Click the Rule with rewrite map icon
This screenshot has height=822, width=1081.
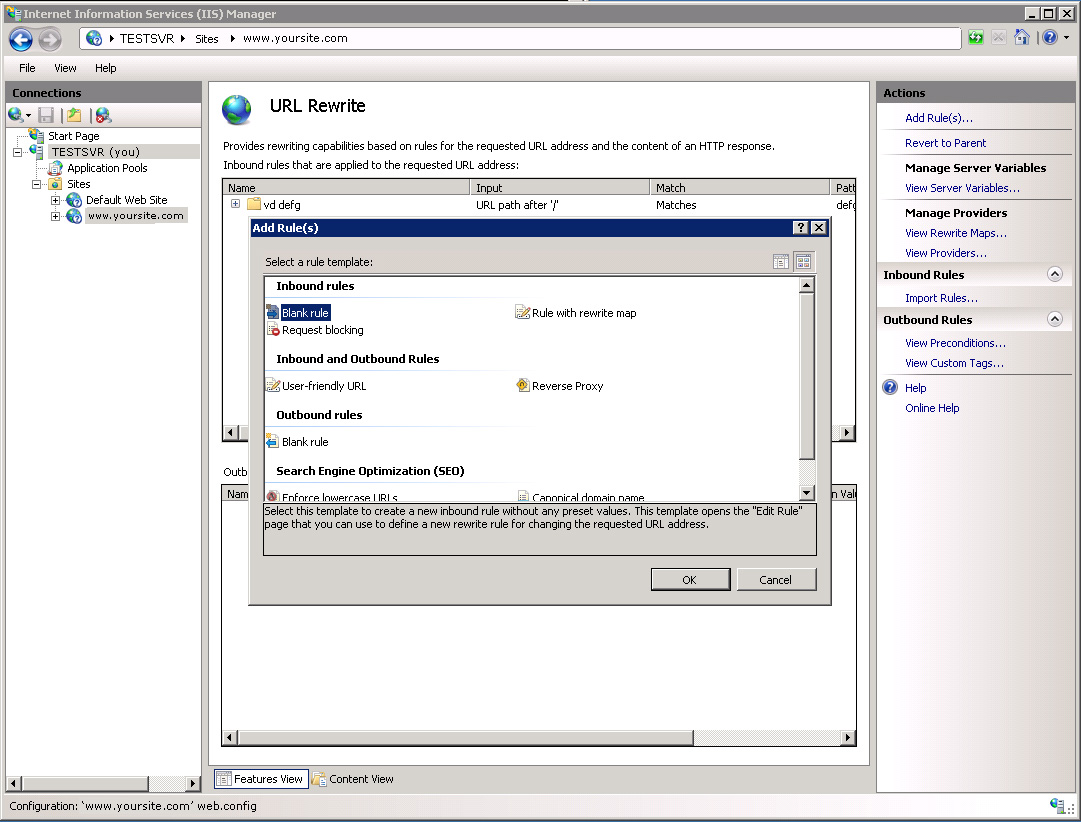pos(523,312)
